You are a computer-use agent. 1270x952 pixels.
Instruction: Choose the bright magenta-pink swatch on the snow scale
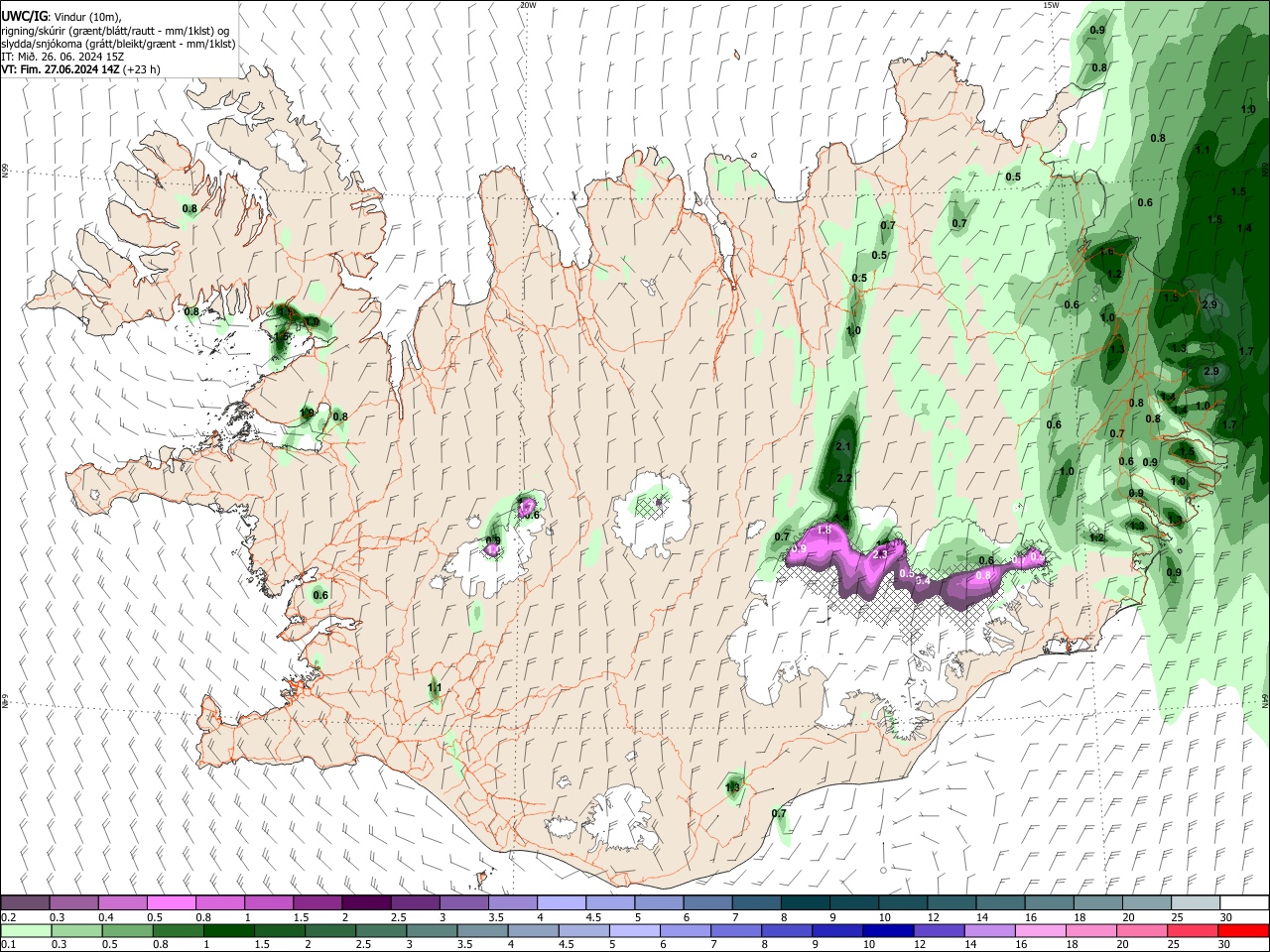click(171, 902)
